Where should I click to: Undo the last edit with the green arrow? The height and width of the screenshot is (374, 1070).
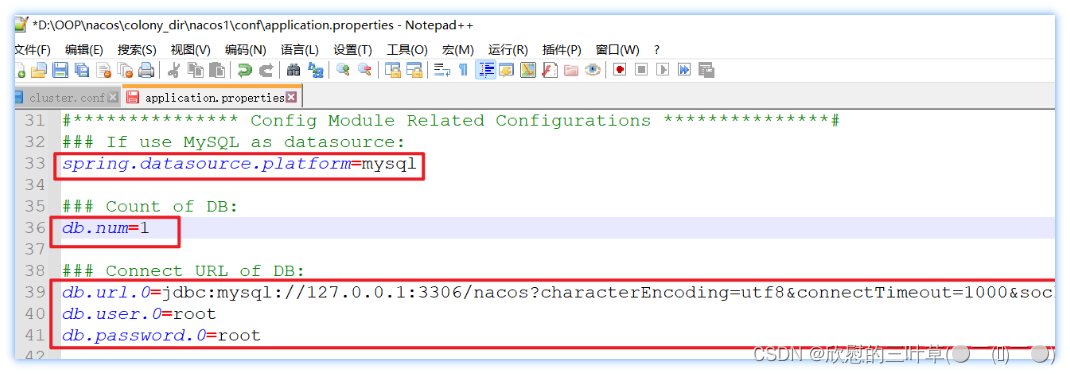244,70
